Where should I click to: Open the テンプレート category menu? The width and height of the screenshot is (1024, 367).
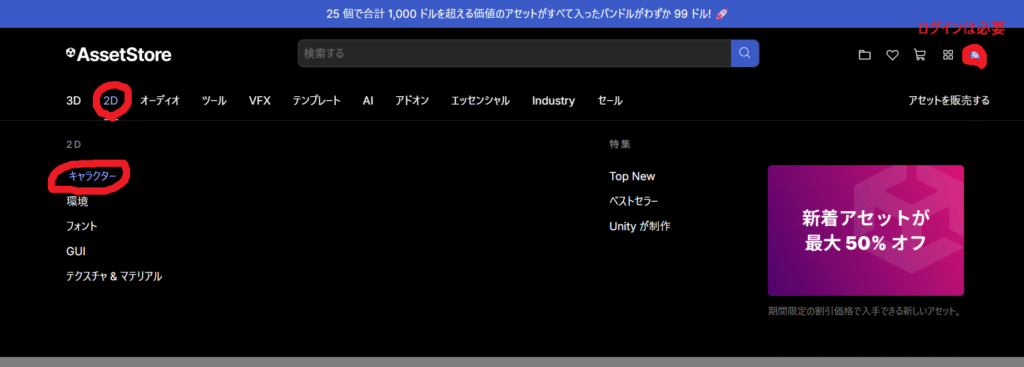coord(316,101)
